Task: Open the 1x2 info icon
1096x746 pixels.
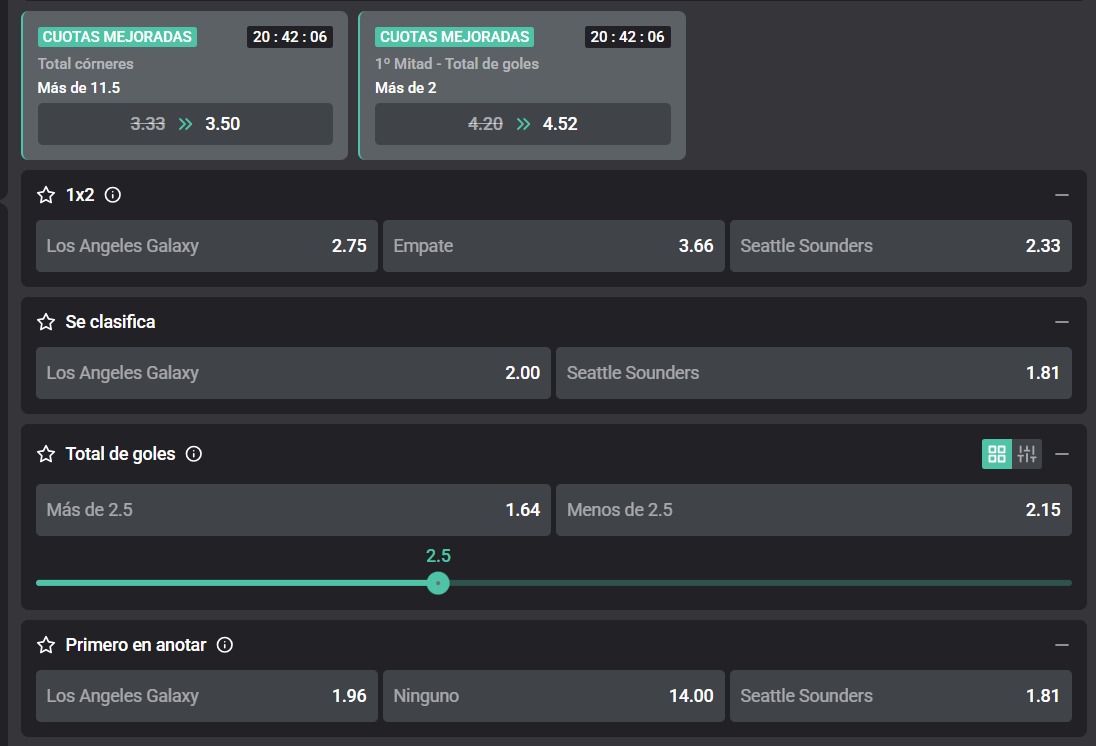Action: (x=113, y=195)
